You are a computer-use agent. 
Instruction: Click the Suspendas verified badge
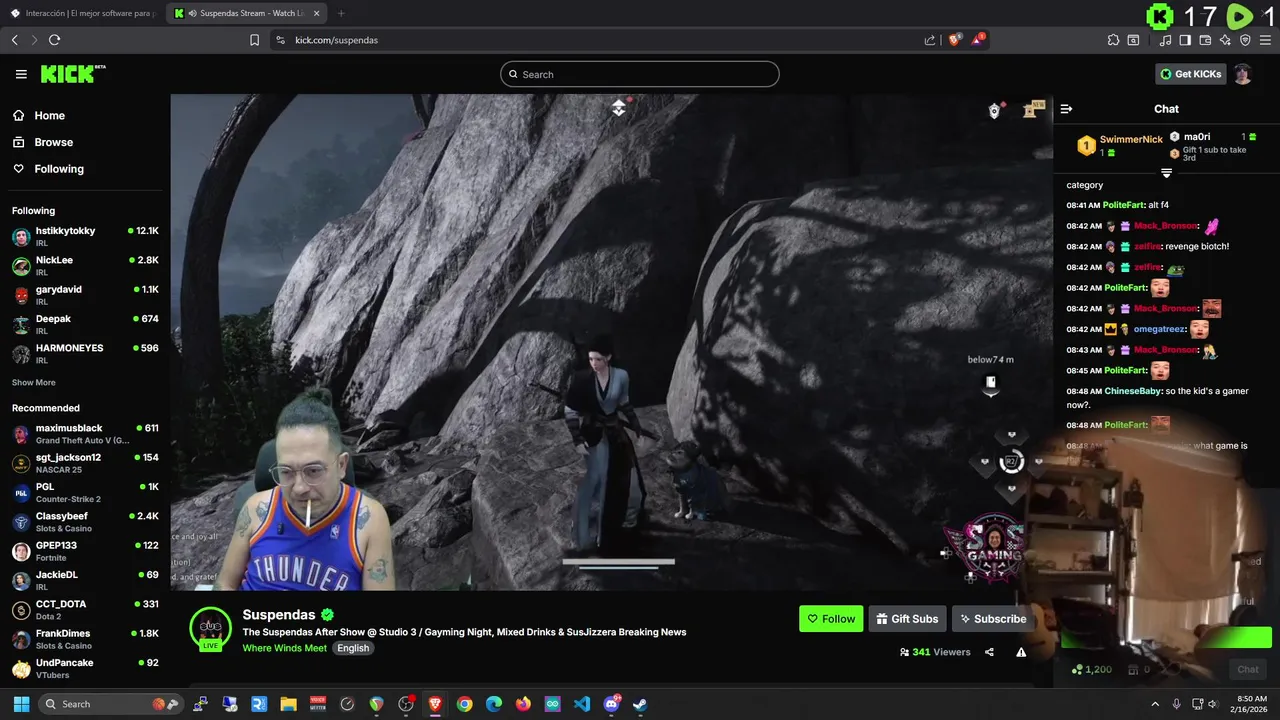[327, 615]
